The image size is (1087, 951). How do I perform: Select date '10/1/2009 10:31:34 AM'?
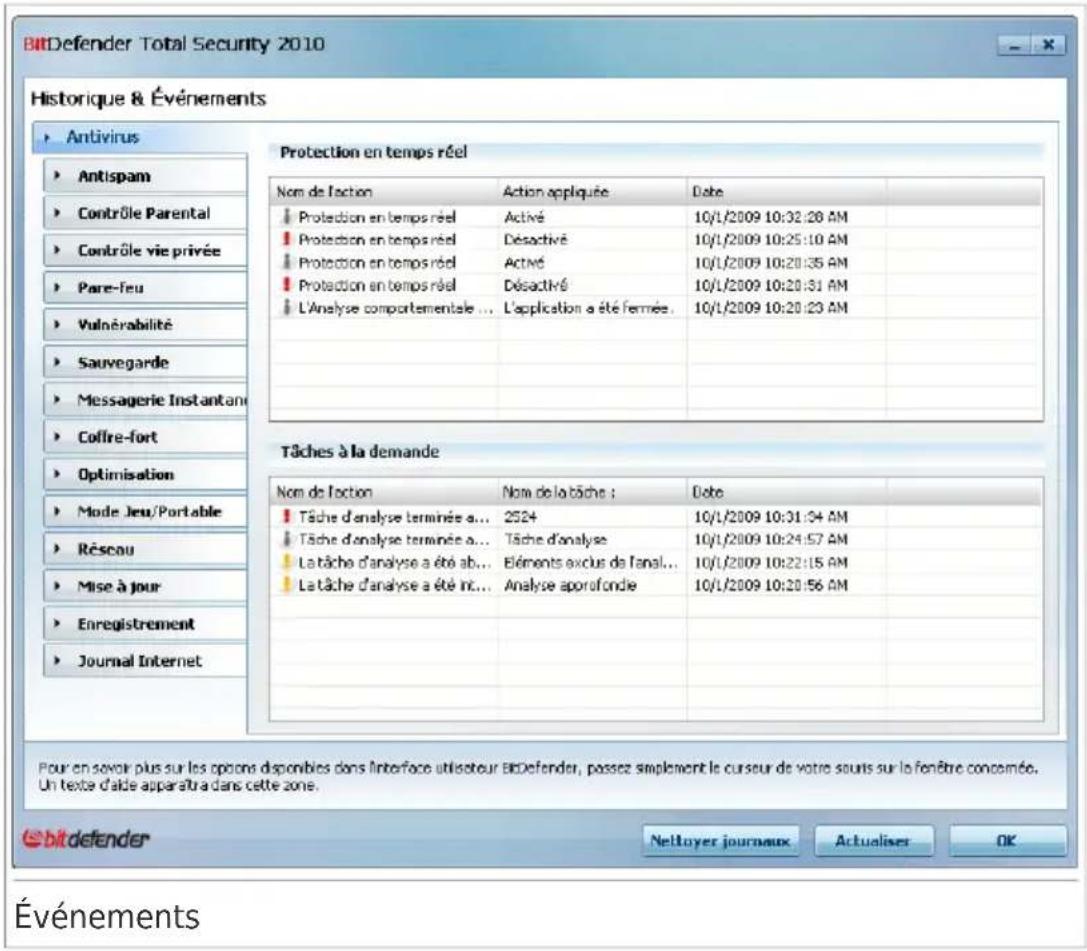click(771, 517)
